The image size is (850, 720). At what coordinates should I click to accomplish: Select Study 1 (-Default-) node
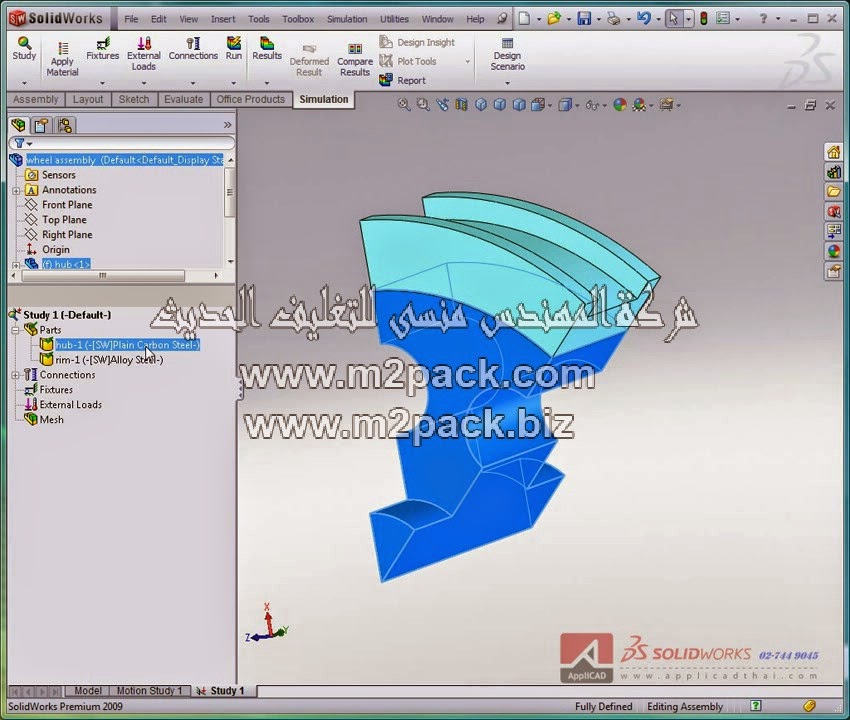click(x=67, y=315)
